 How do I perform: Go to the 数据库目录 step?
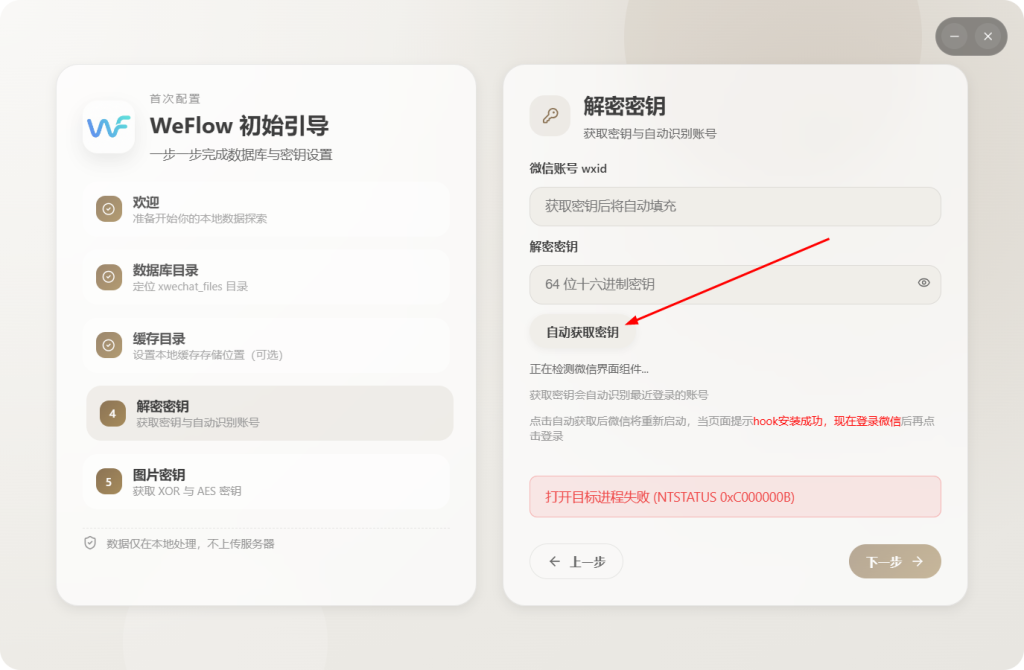coord(268,277)
